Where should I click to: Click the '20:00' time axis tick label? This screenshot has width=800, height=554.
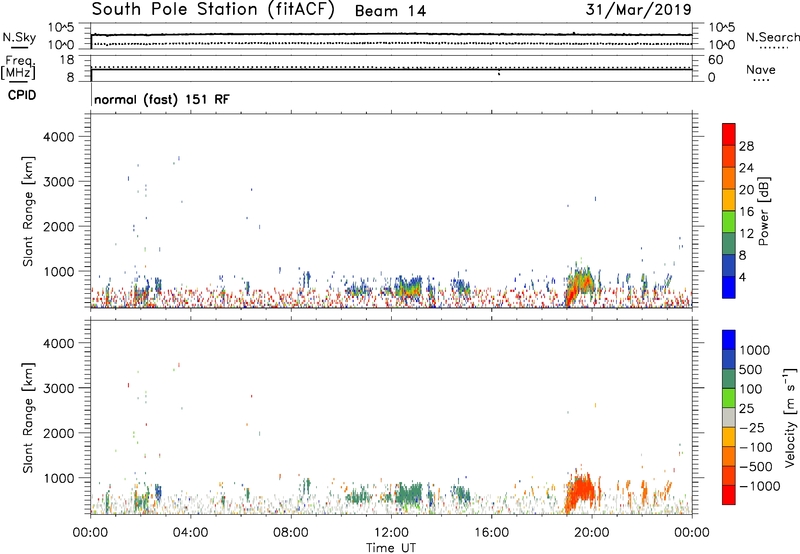(x=592, y=533)
